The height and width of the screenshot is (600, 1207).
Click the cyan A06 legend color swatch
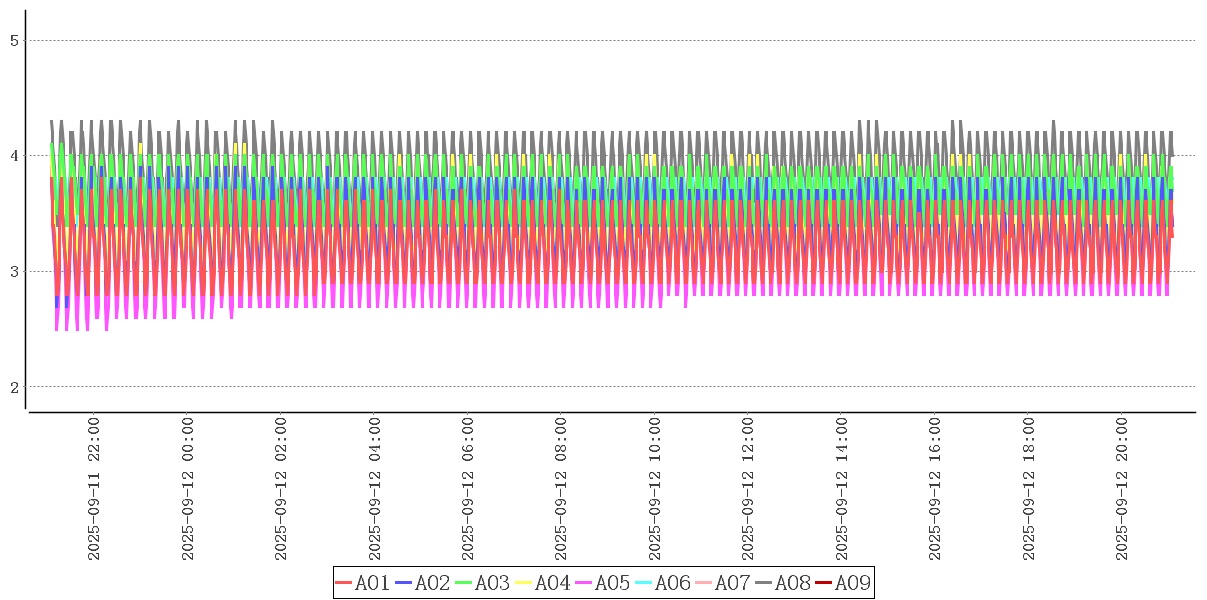(644, 583)
